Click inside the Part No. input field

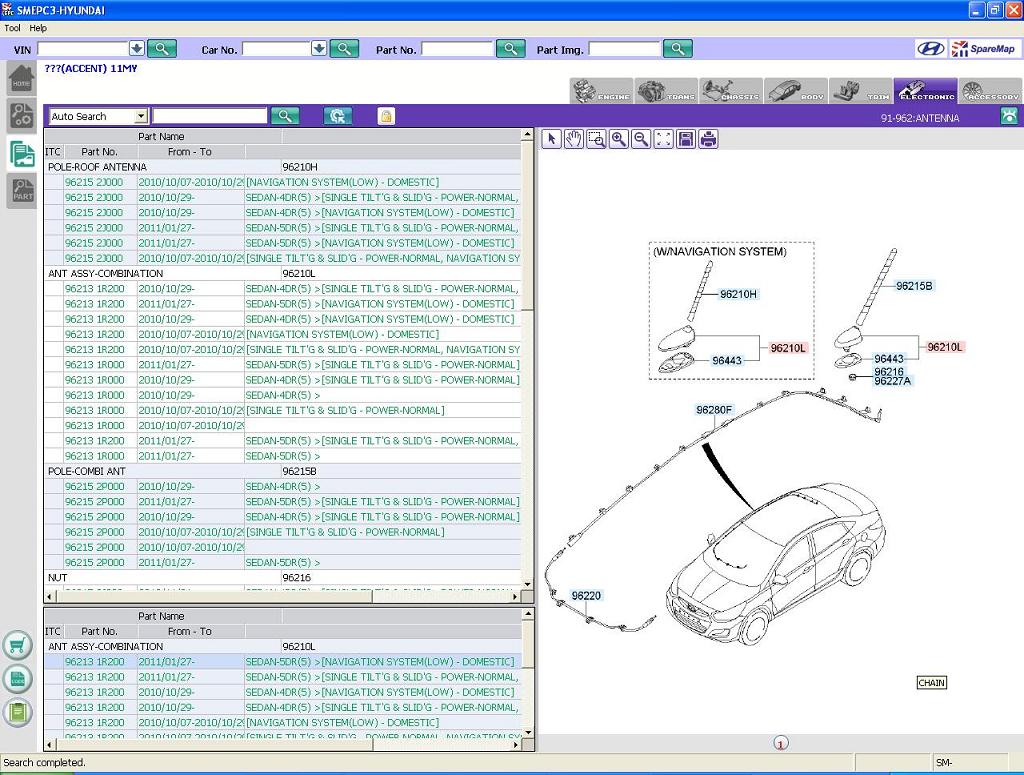point(457,49)
